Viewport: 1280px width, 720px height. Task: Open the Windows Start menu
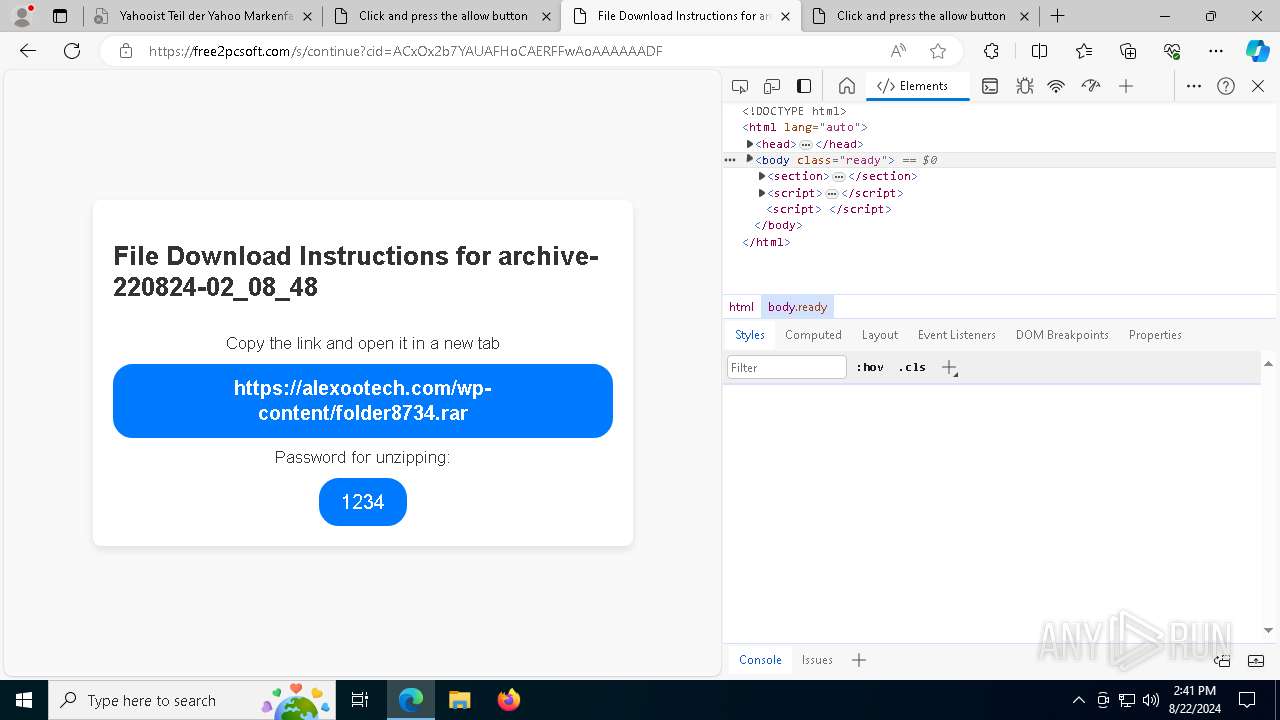(24, 700)
